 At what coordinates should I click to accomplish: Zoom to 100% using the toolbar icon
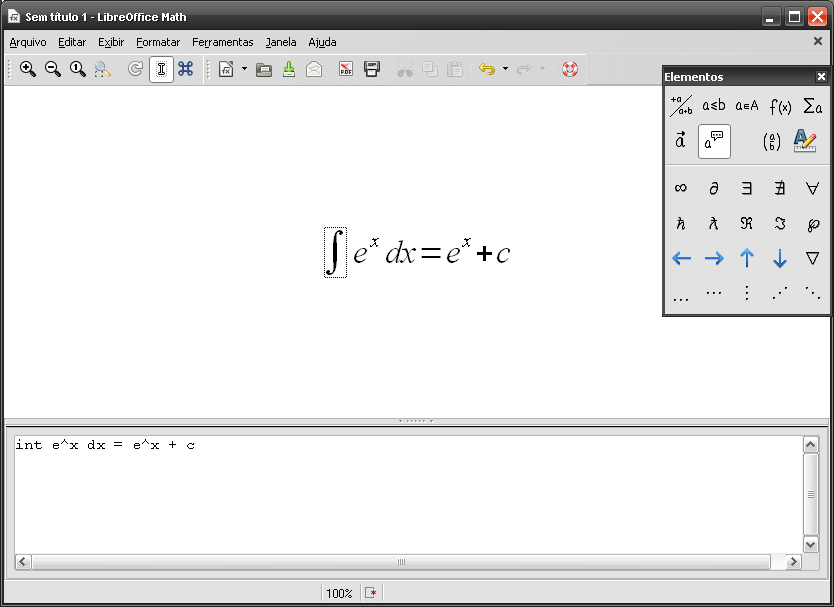[77, 69]
